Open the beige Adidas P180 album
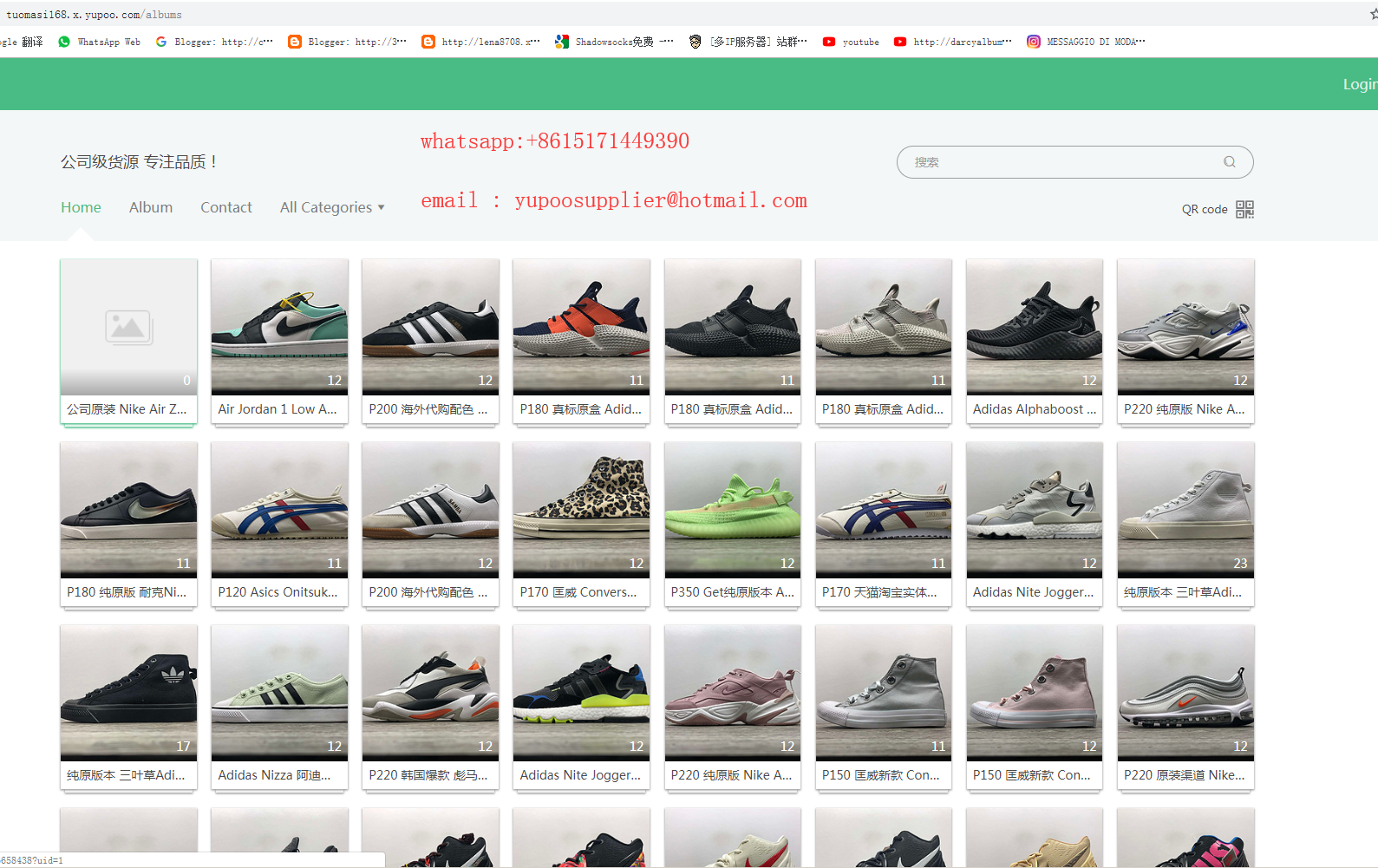Image resolution: width=1378 pixels, height=868 pixels. coord(884,342)
